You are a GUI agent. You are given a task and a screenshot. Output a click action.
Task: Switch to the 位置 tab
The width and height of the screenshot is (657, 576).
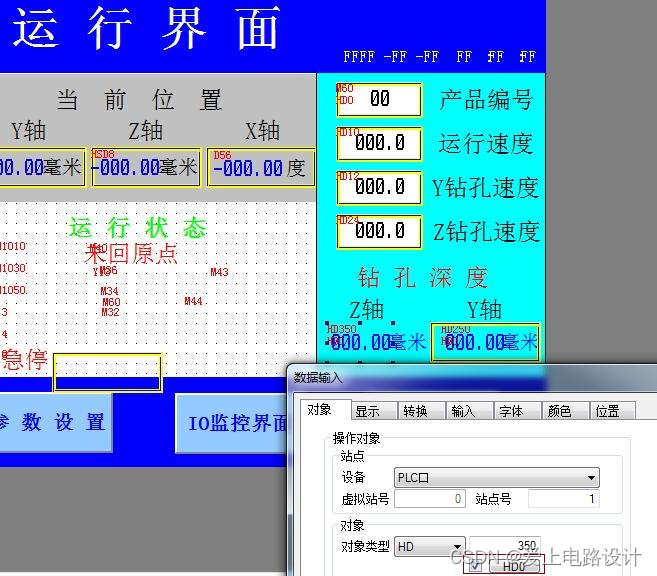point(613,411)
